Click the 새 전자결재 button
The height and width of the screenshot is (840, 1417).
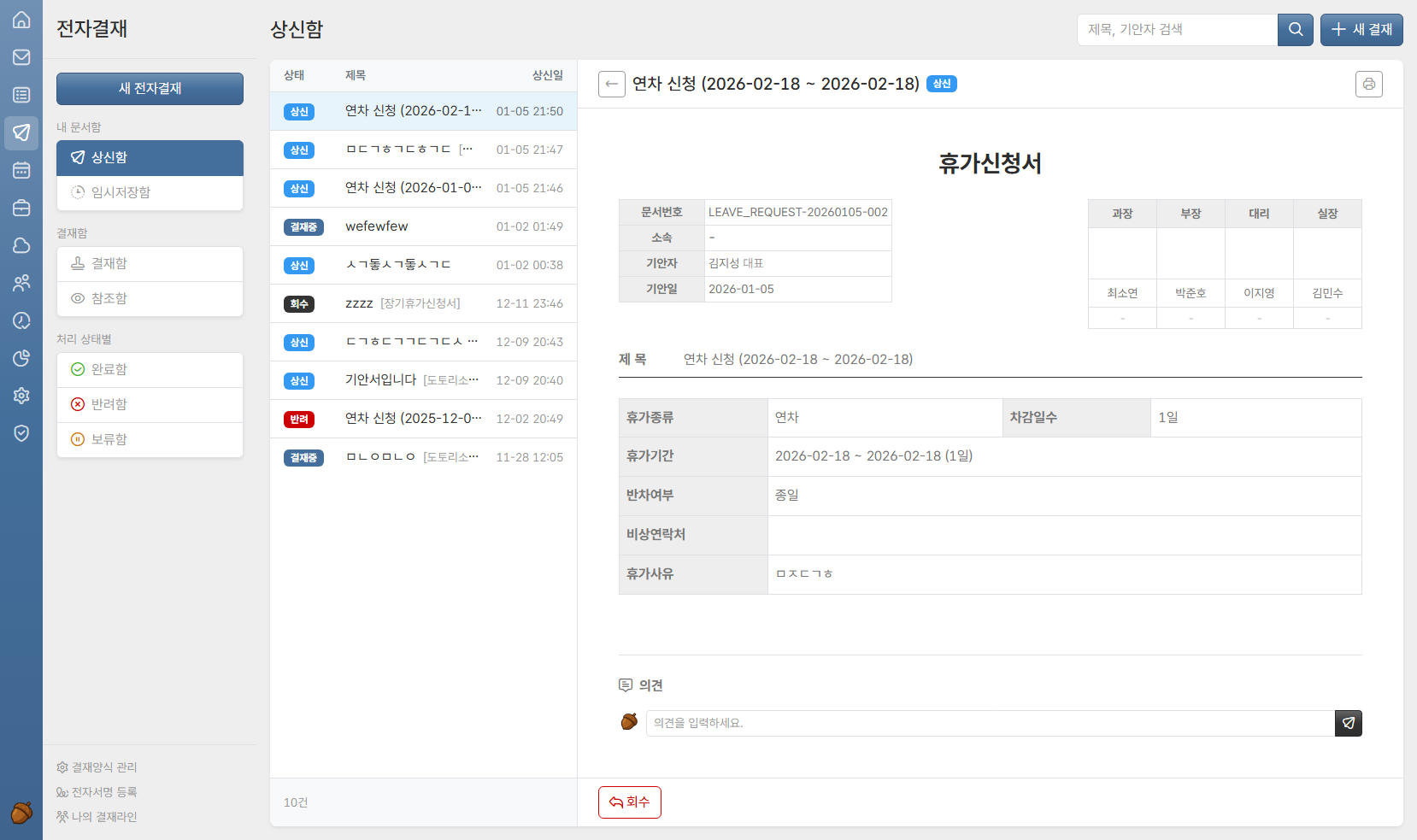click(150, 88)
